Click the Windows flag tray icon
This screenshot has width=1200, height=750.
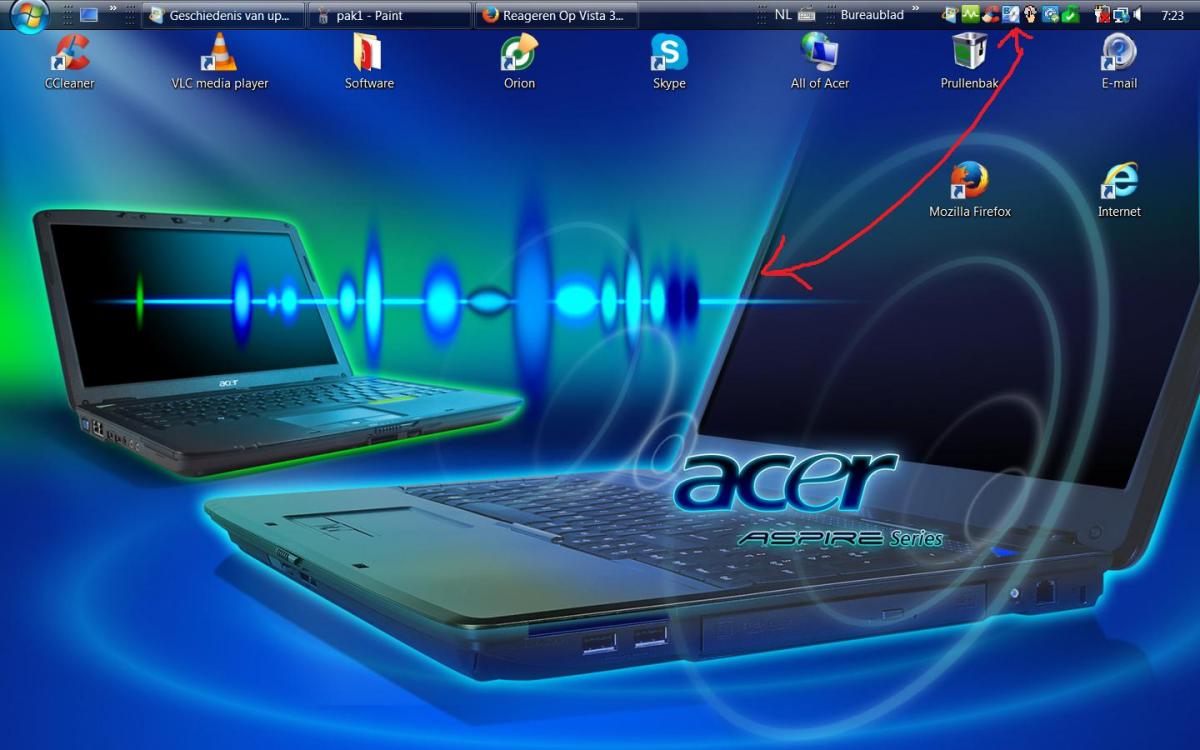950,15
